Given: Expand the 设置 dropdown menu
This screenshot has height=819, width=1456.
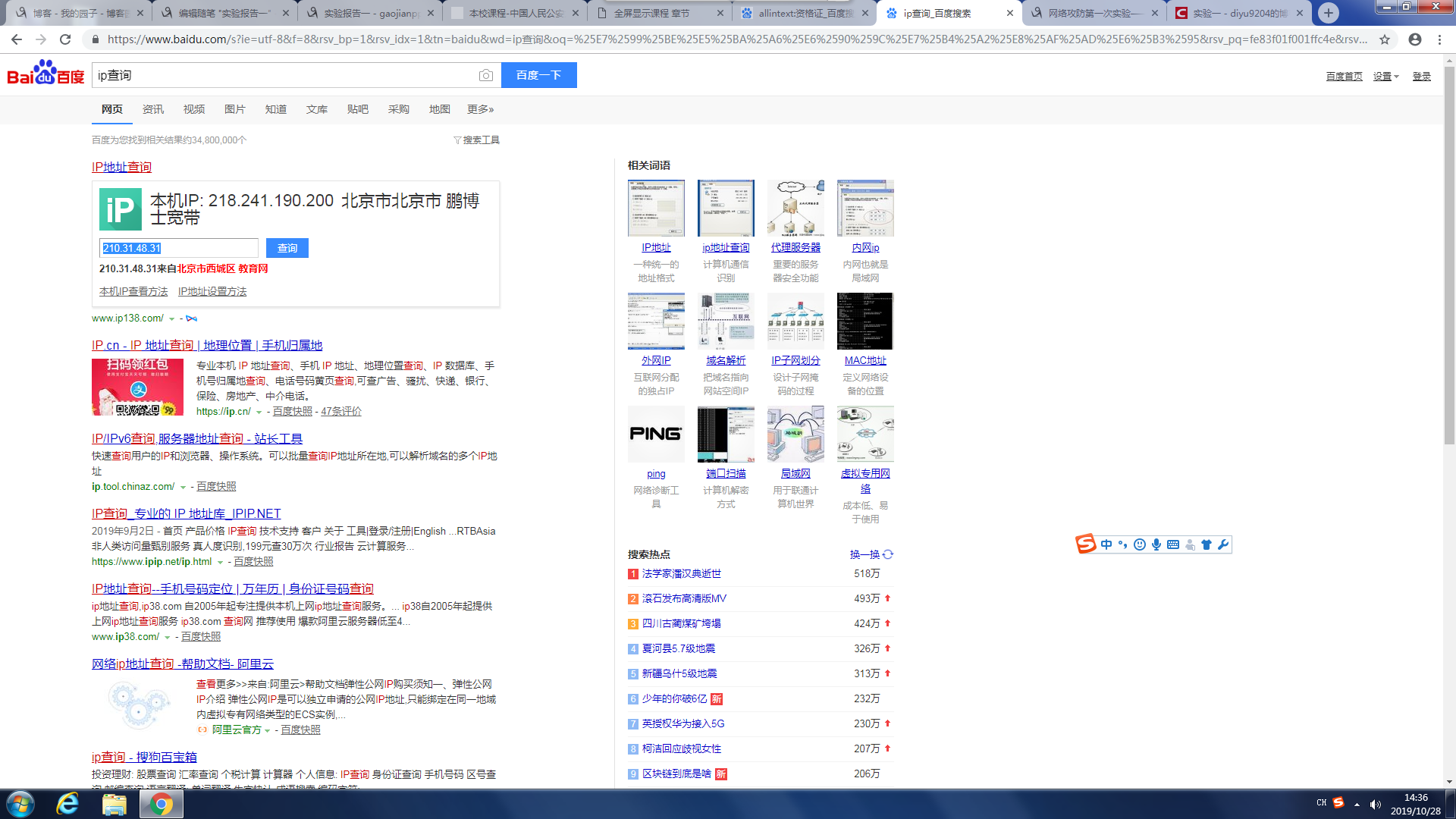Looking at the screenshot, I should (1385, 77).
